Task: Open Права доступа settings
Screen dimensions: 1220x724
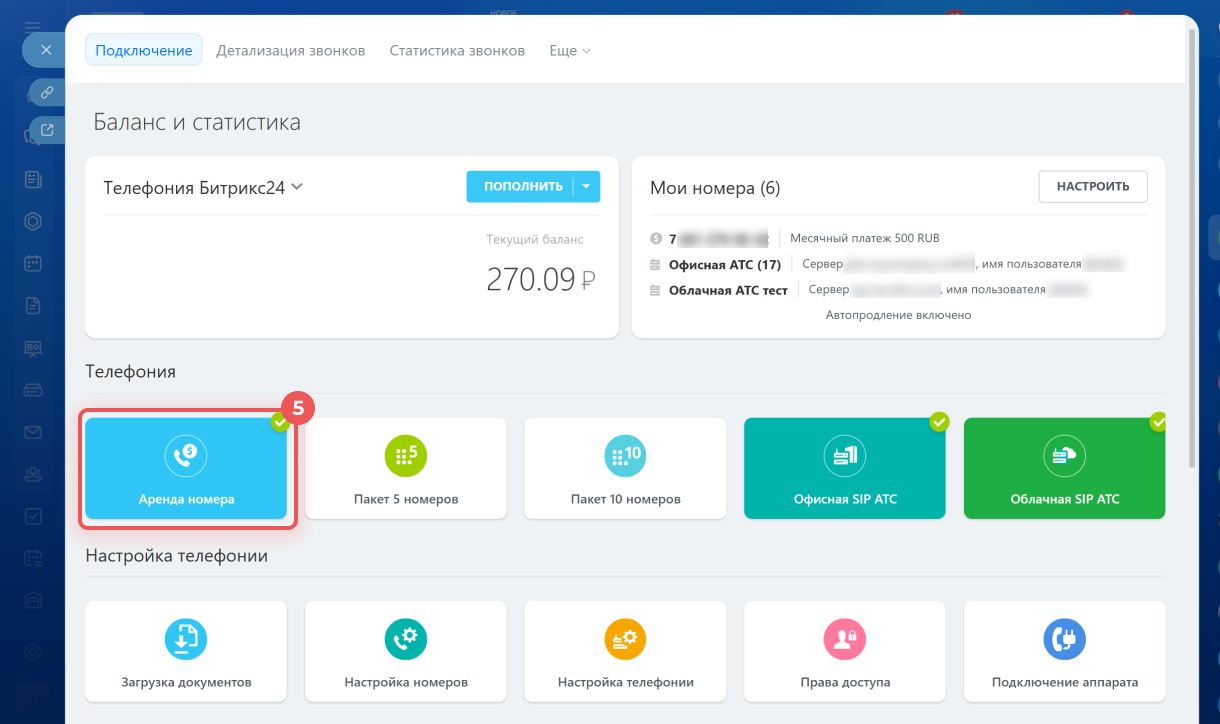Action: point(844,650)
